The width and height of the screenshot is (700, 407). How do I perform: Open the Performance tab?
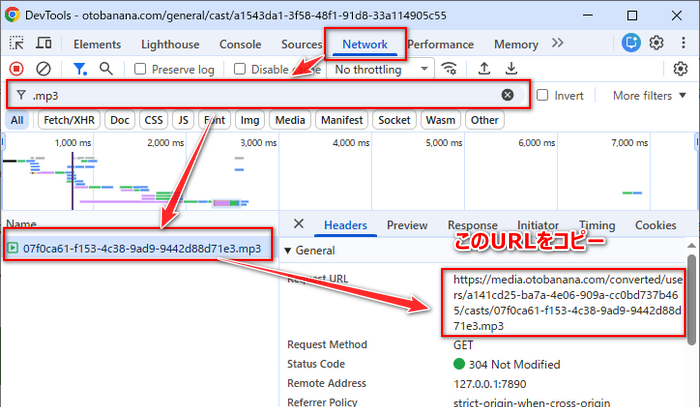[440, 44]
